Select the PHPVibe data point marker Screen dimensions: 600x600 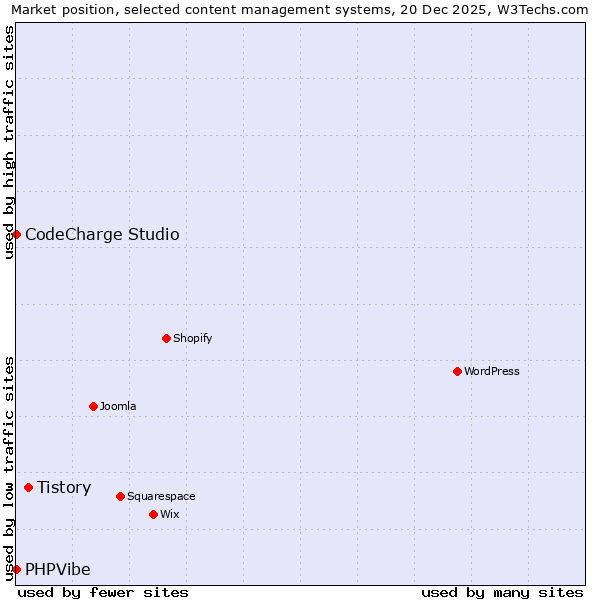(16, 569)
